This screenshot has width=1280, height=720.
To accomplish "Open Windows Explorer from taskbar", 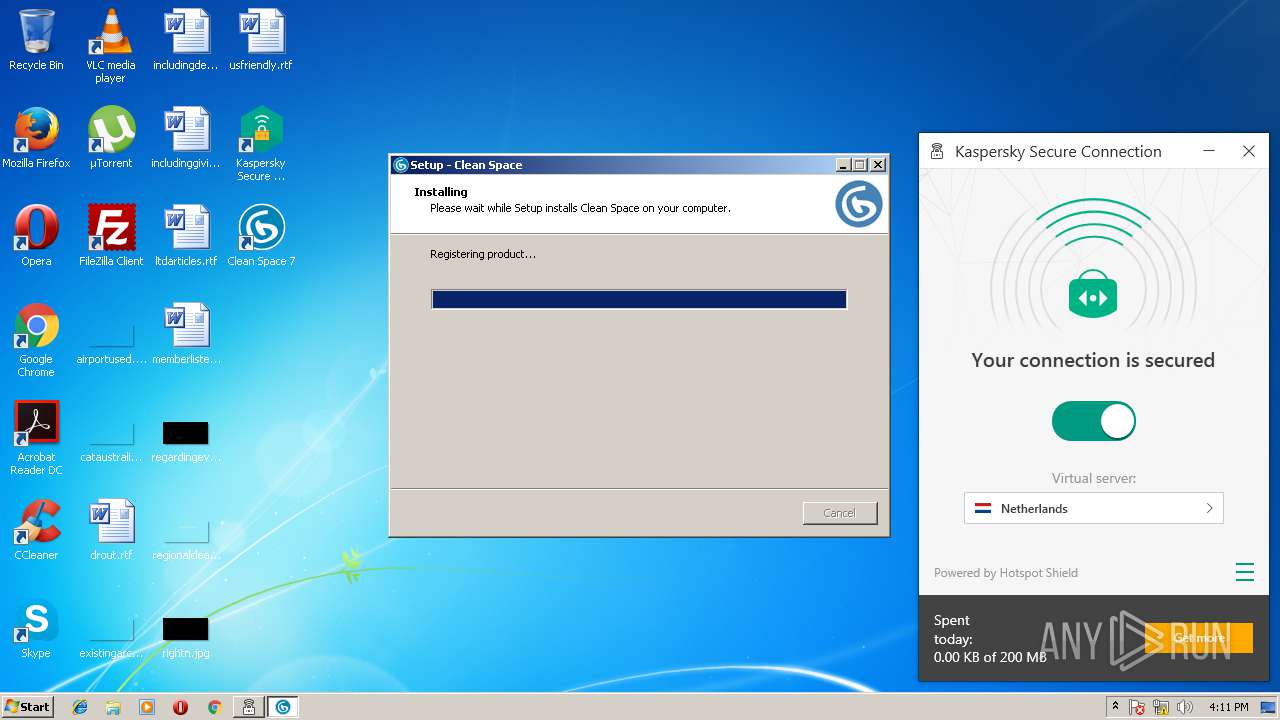I will pyautogui.click(x=113, y=707).
